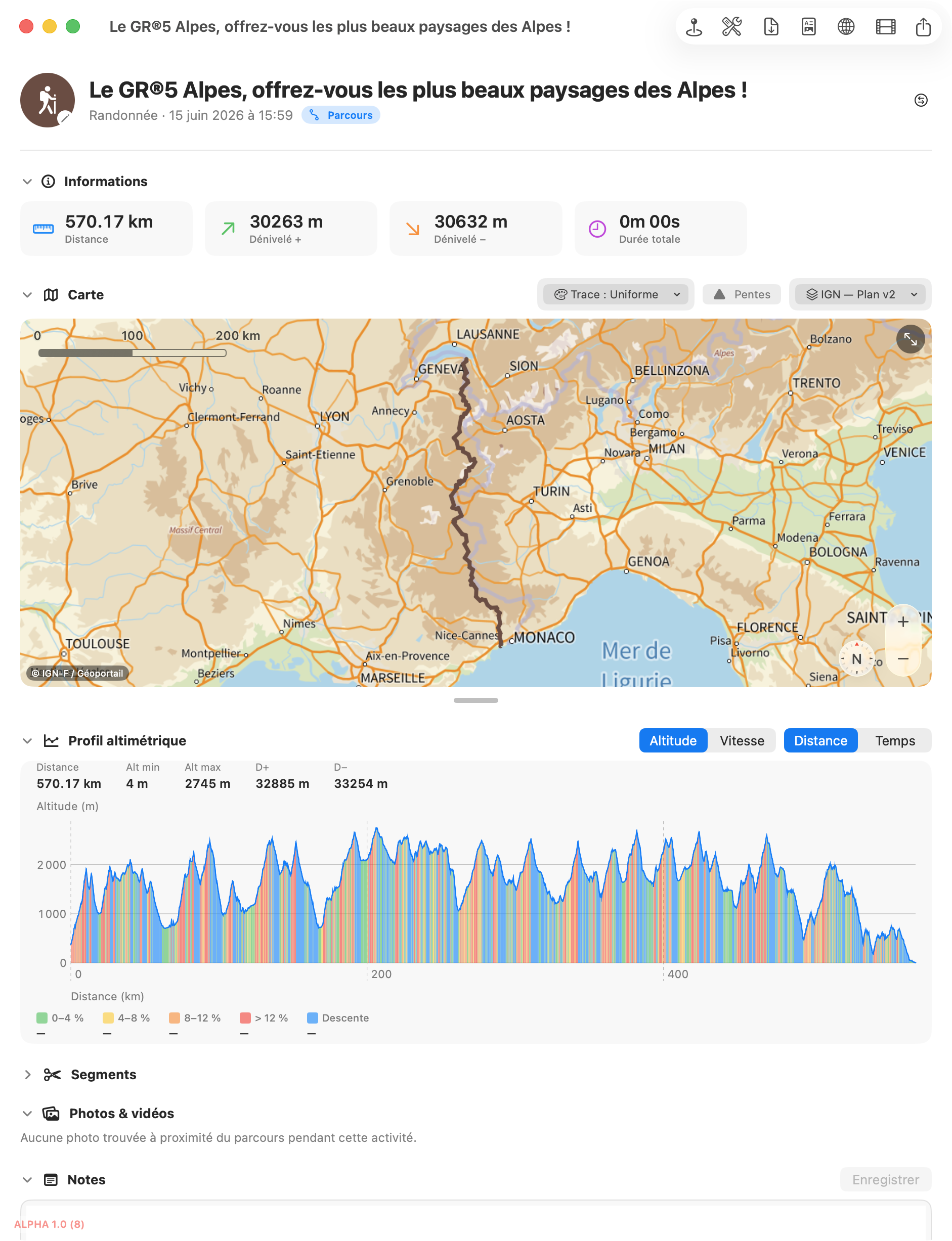The width and height of the screenshot is (952, 1241).
Task: Click the Distance ruler icon
Action: pos(44,229)
